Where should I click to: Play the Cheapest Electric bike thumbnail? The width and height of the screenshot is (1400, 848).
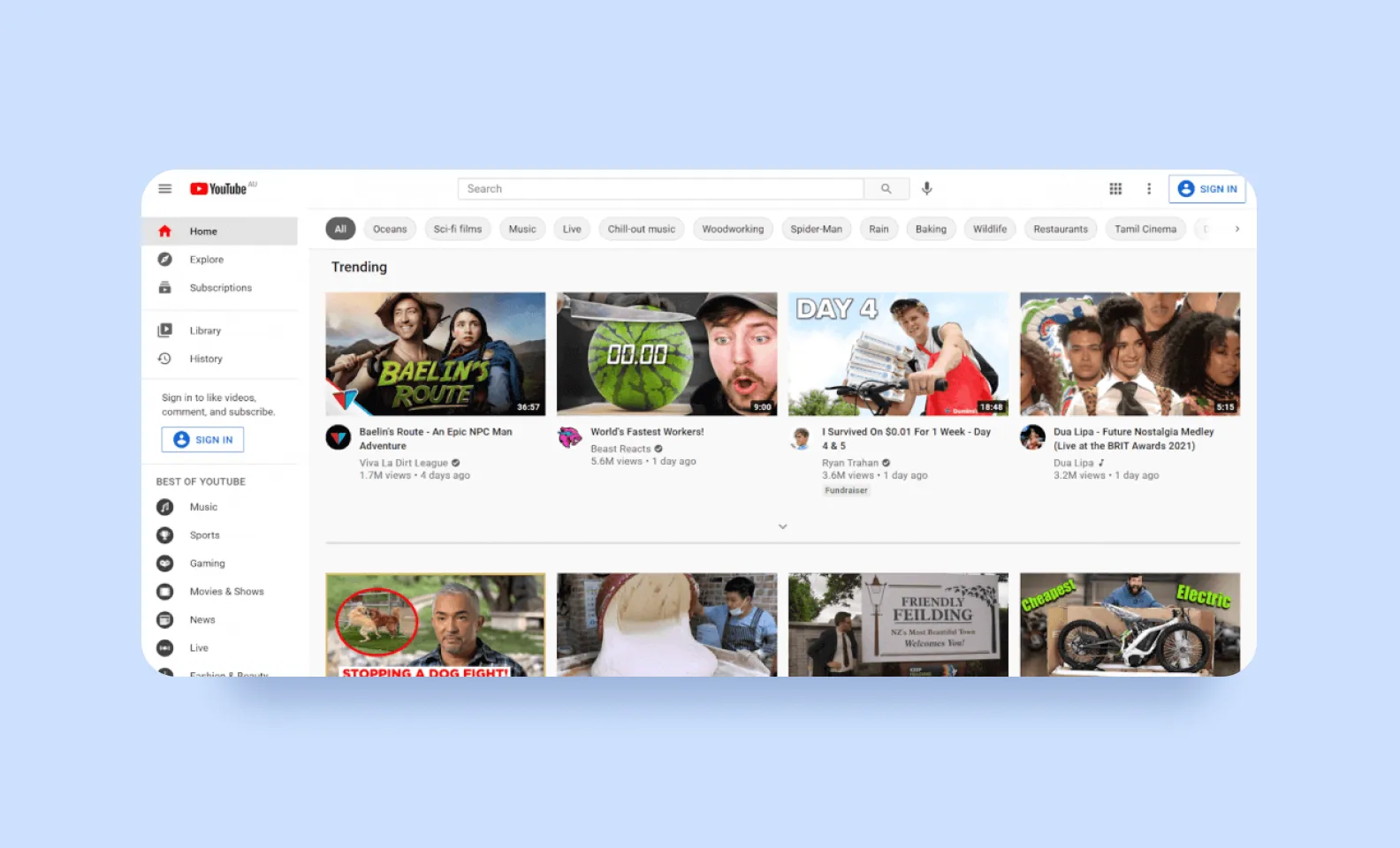pyautogui.click(x=1130, y=625)
